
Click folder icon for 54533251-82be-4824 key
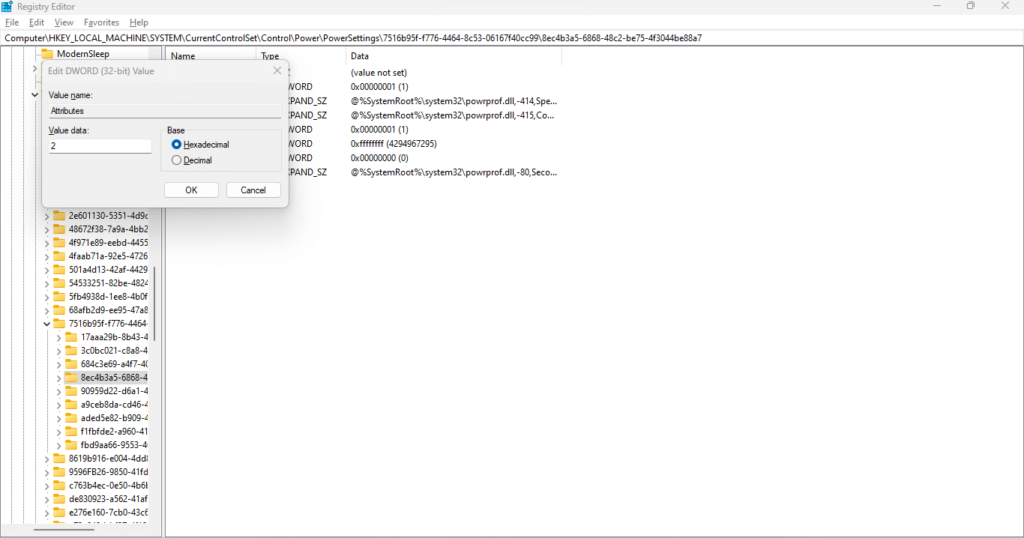tap(59, 283)
